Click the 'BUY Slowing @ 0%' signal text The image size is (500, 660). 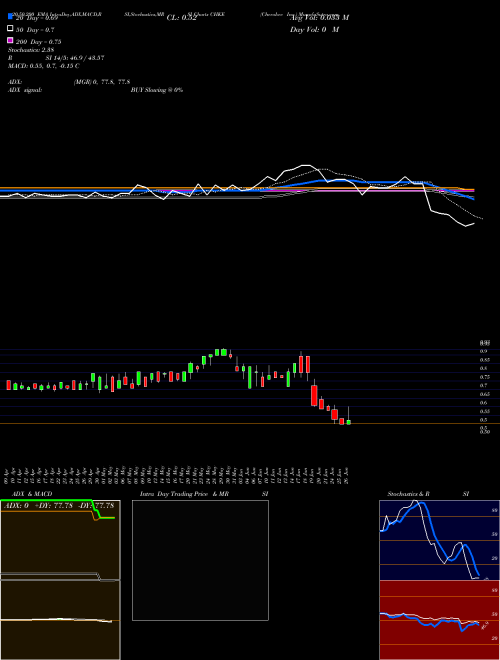[x=157, y=90]
